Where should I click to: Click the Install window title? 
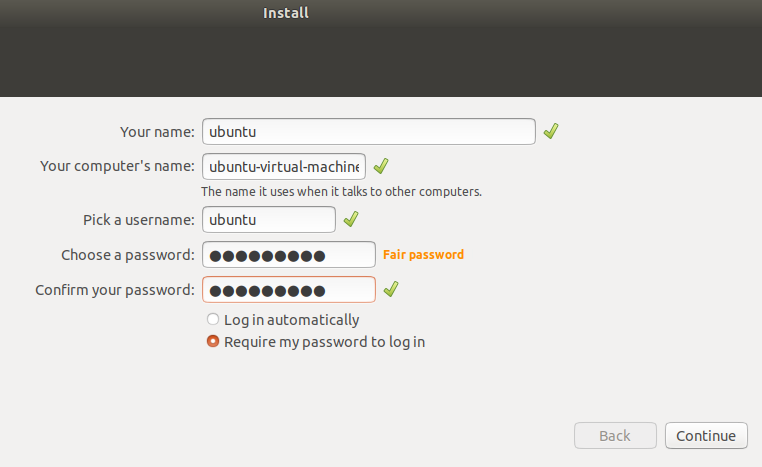(x=286, y=13)
